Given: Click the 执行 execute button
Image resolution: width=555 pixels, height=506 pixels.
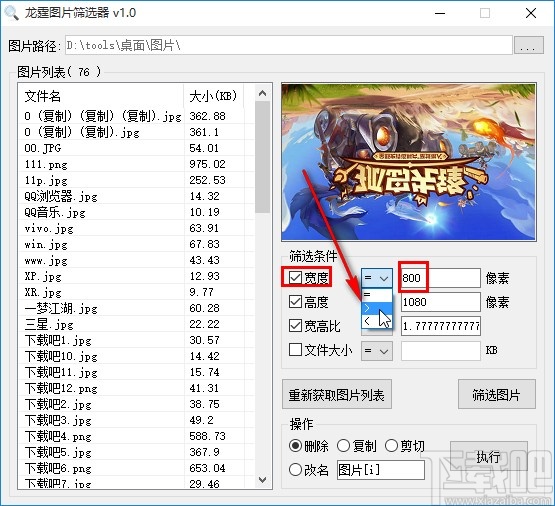Looking at the screenshot, I should coord(488,456).
